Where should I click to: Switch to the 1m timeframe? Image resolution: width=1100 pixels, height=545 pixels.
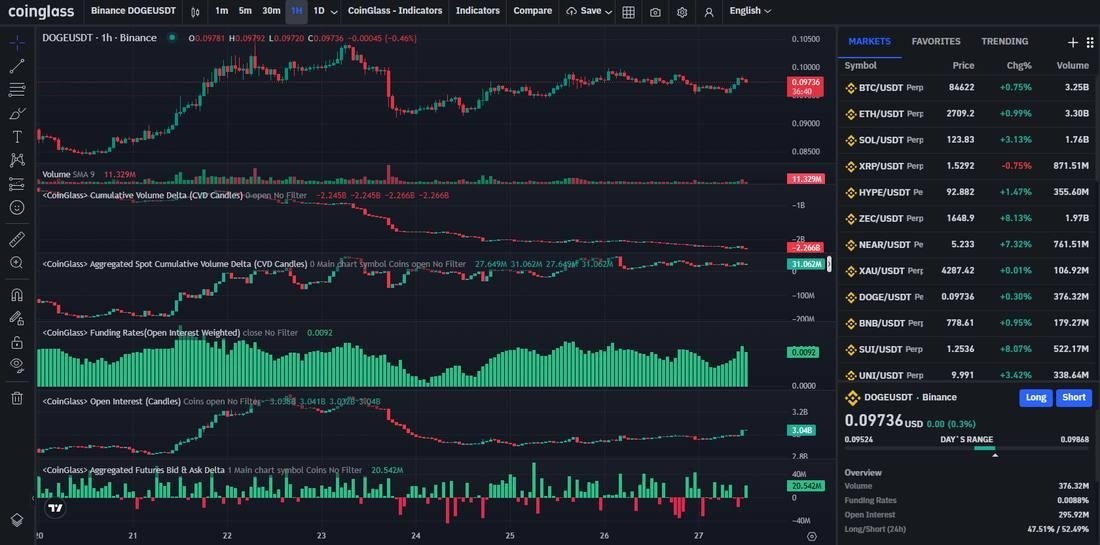pyautogui.click(x=222, y=11)
